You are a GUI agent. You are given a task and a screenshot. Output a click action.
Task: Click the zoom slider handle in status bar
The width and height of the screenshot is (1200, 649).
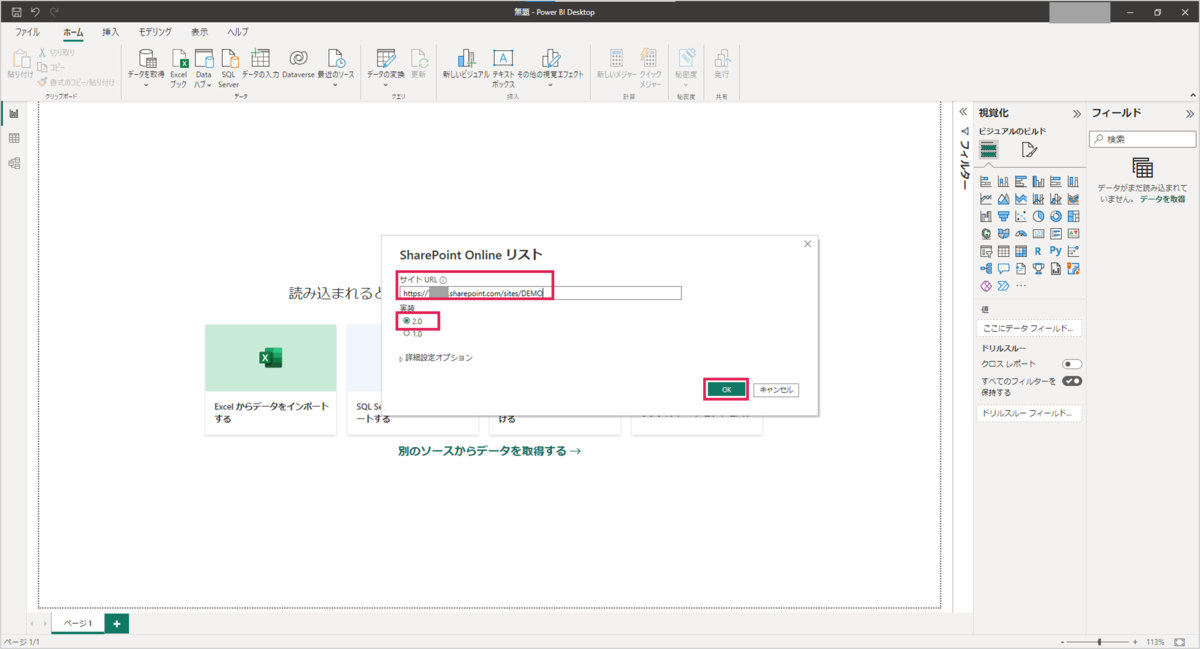(1099, 641)
